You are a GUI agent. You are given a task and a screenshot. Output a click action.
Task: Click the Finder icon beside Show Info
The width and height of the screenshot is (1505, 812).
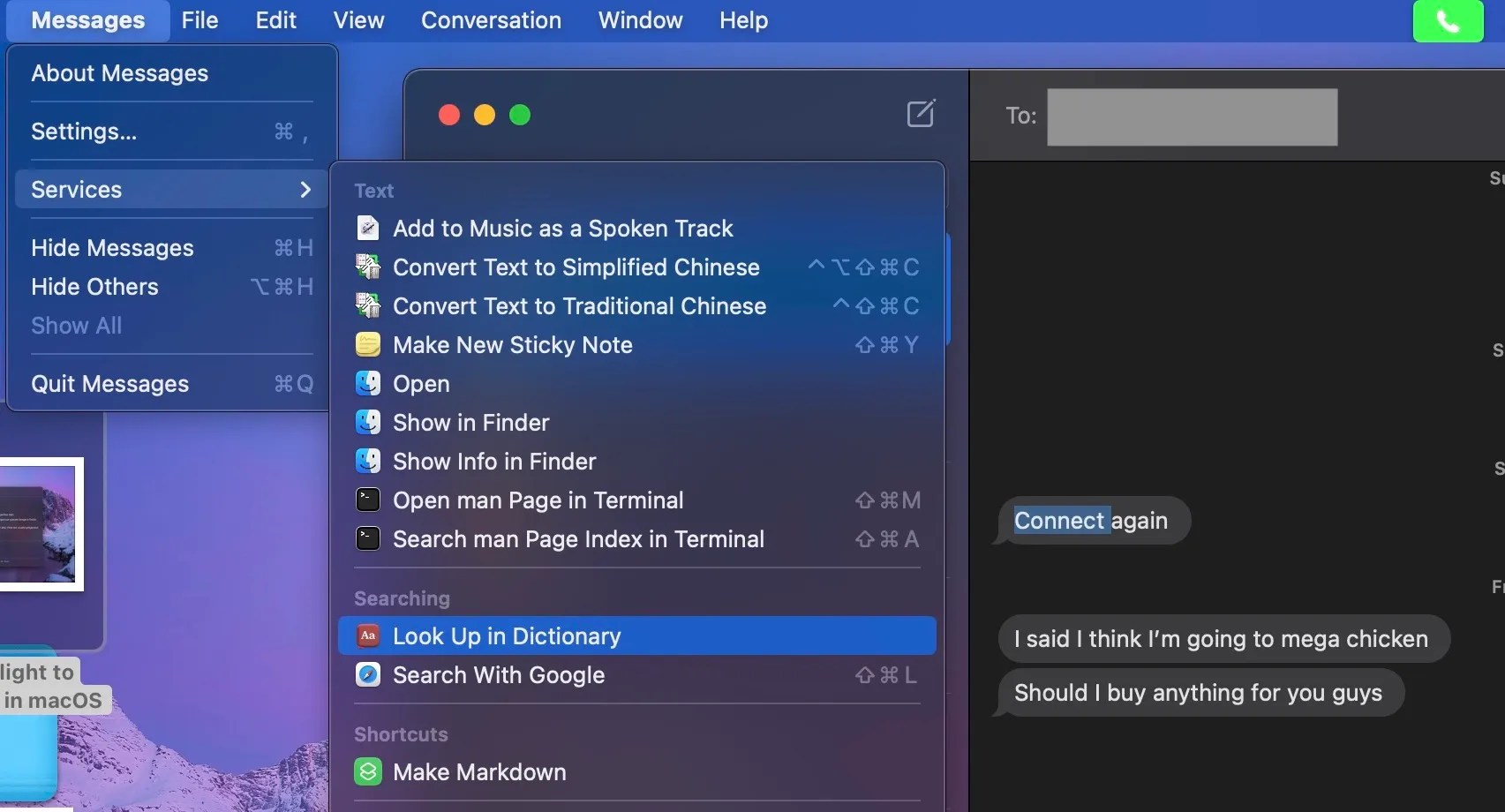click(x=367, y=461)
